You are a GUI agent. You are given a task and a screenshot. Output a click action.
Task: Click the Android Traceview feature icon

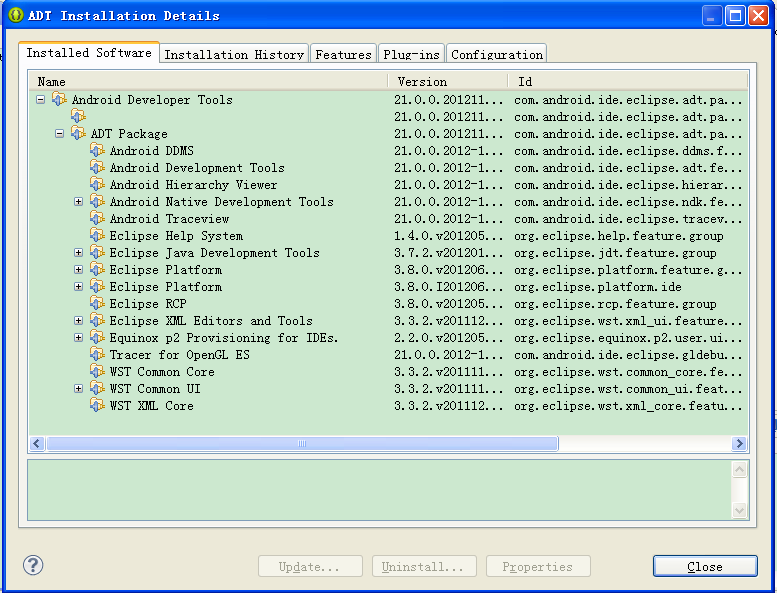pos(97,218)
